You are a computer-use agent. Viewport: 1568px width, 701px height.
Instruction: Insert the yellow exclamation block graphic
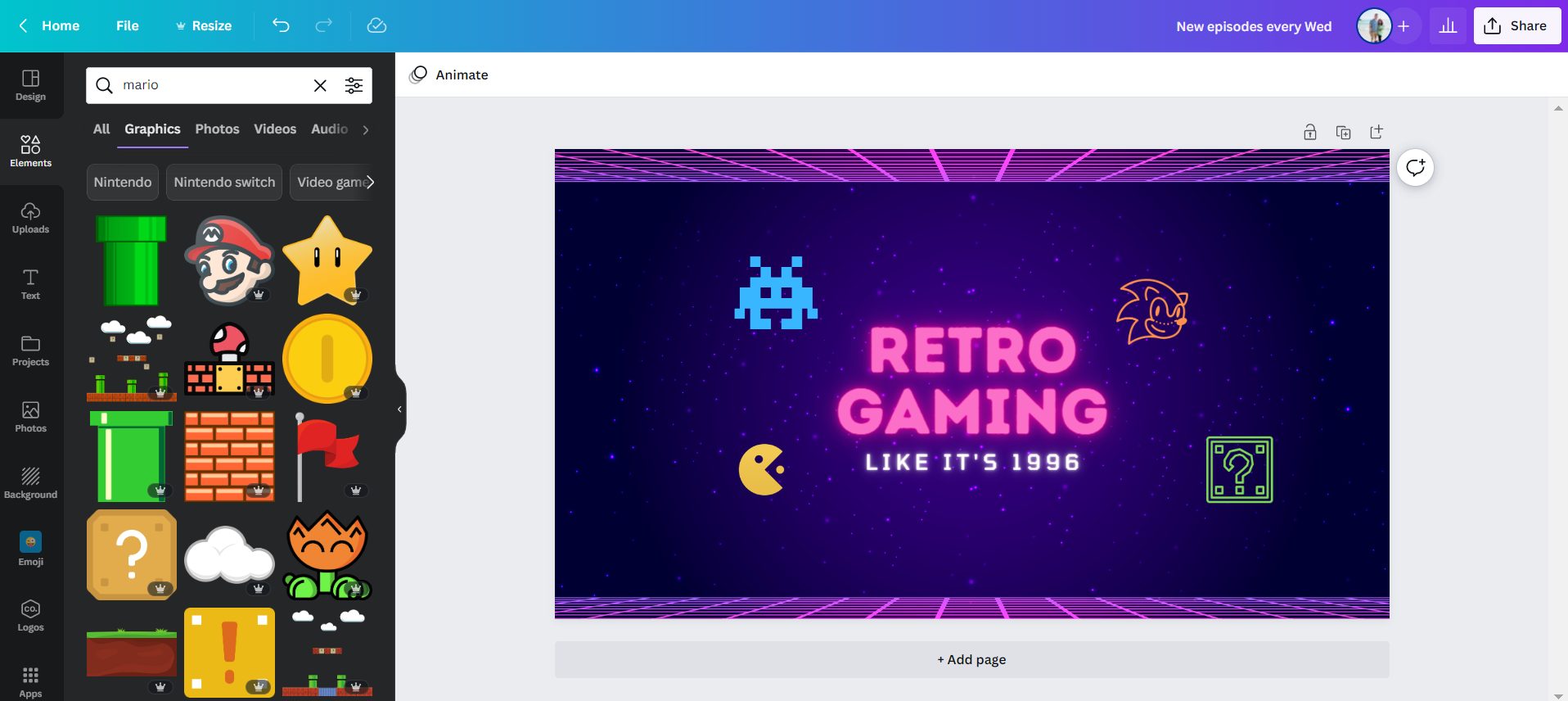coord(229,653)
